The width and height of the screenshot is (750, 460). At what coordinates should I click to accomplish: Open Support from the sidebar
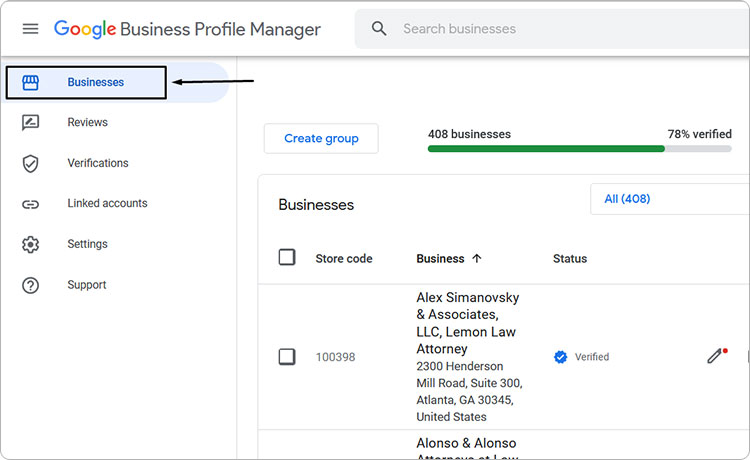87,285
